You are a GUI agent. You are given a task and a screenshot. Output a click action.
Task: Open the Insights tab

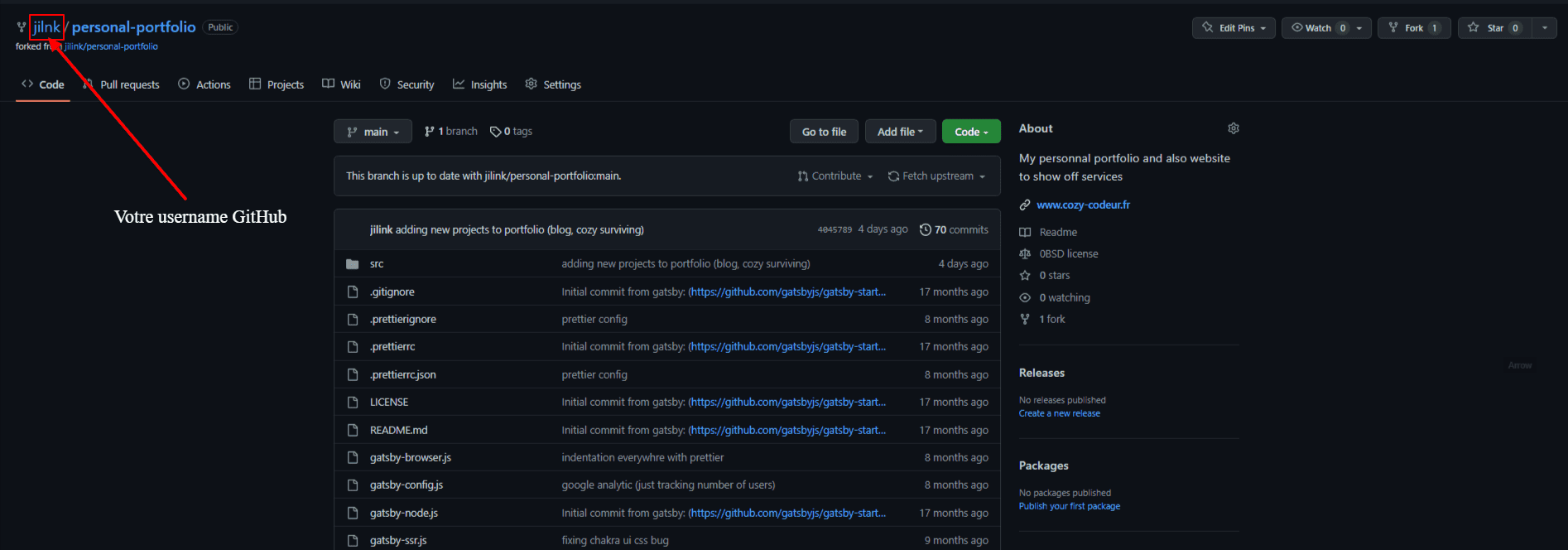[x=480, y=84]
